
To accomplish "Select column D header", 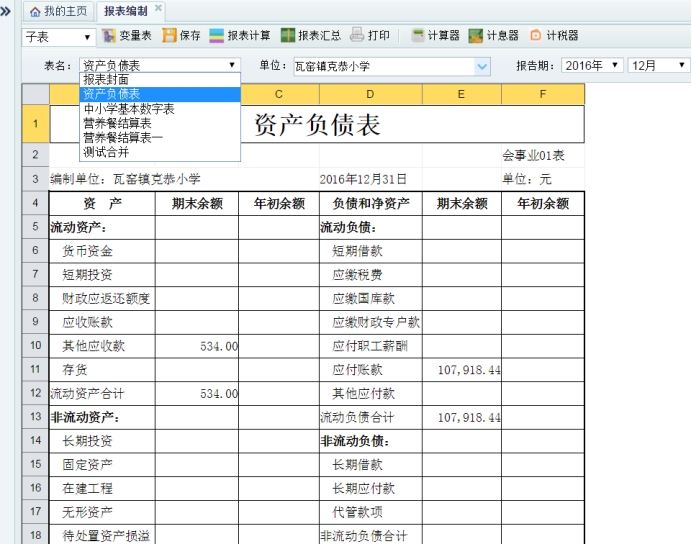I will [x=370, y=94].
